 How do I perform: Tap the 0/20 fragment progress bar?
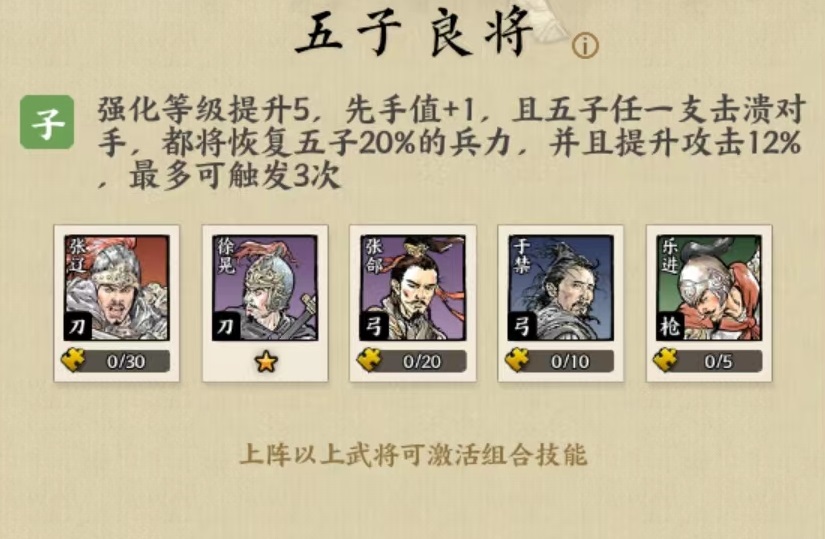[x=412, y=361]
